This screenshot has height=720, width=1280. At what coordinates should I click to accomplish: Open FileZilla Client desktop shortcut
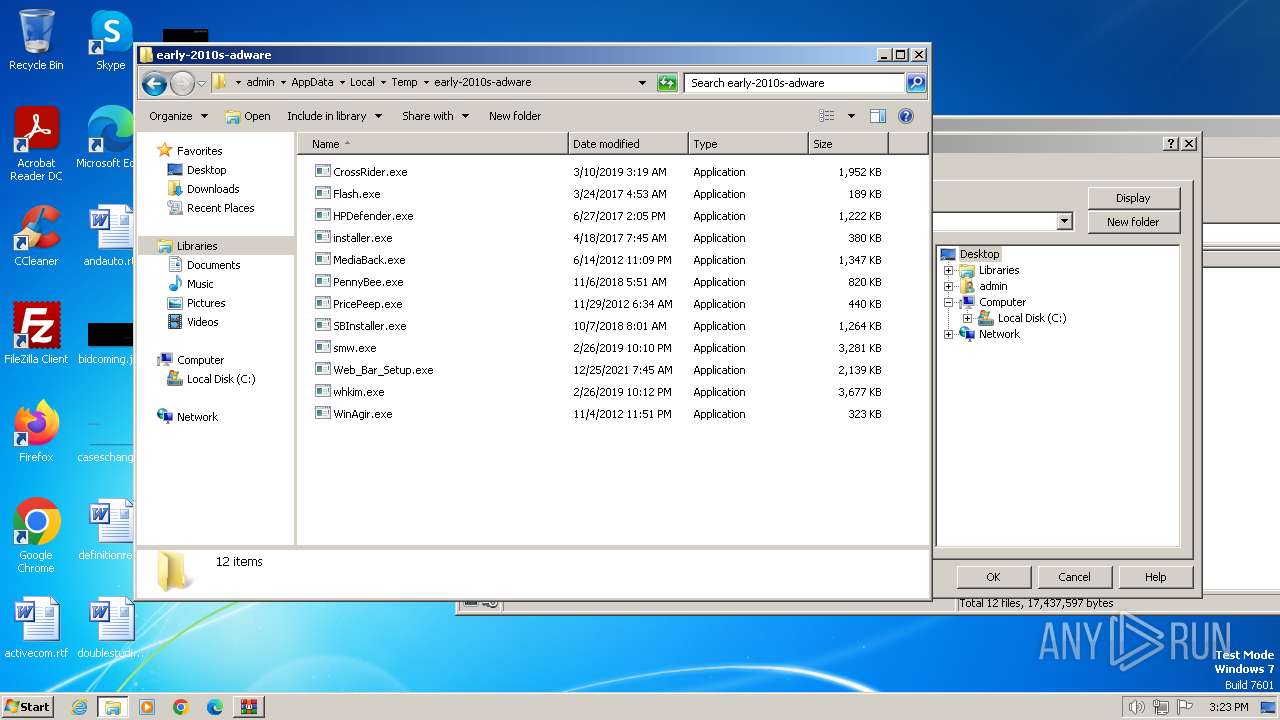36,334
